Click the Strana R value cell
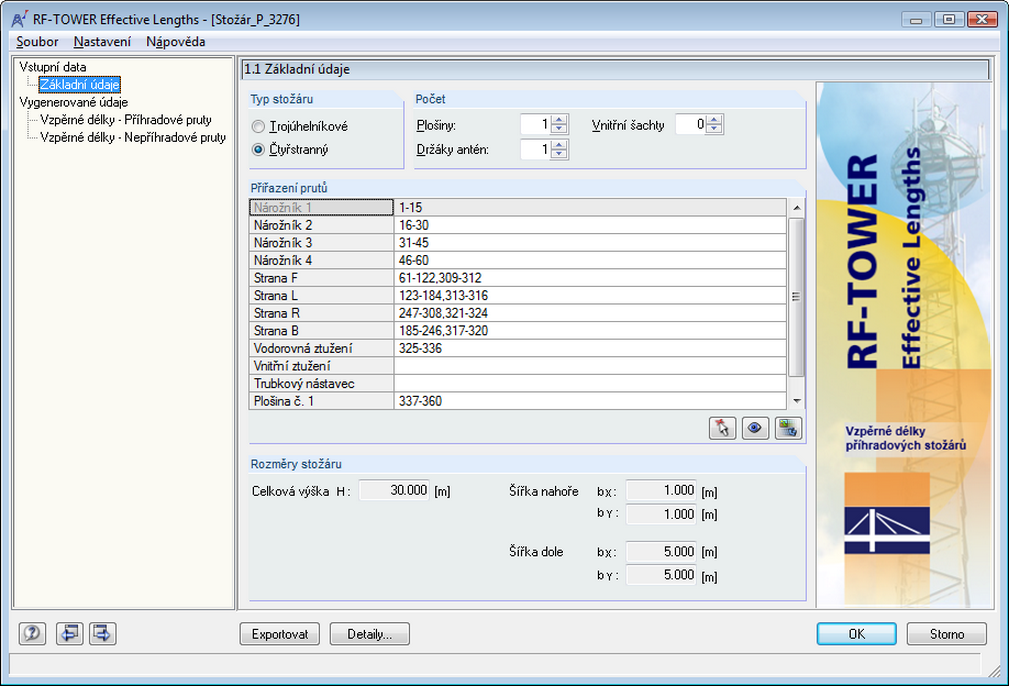Image resolution: width=1011 pixels, height=688 pixels. pos(590,313)
